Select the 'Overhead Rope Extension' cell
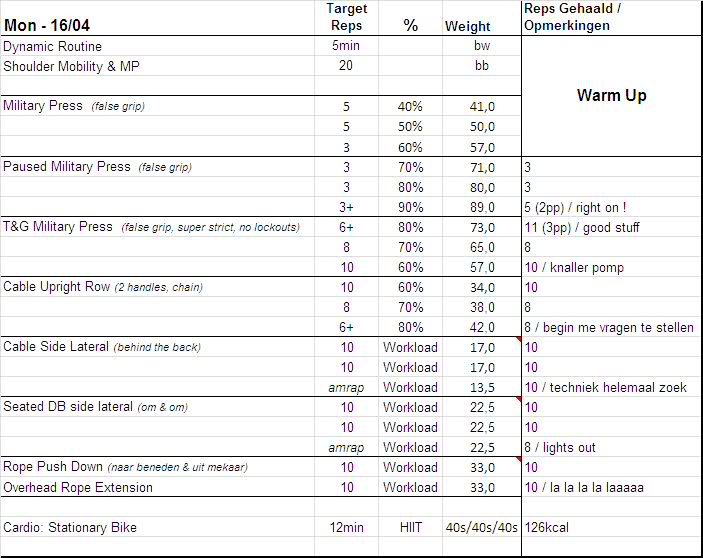Image resolution: width=703 pixels, height=558 pixels. (x=78, y=487)
